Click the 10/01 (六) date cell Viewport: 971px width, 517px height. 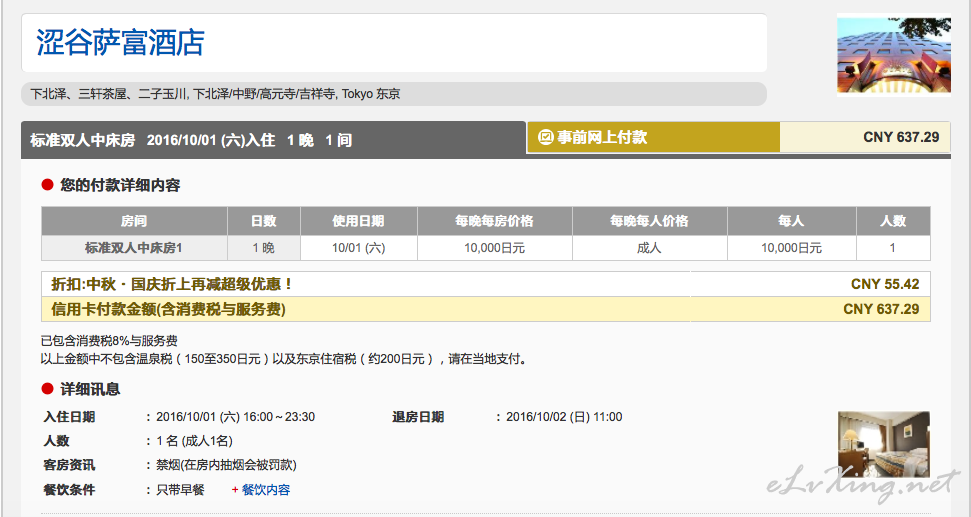coord(359,248)
